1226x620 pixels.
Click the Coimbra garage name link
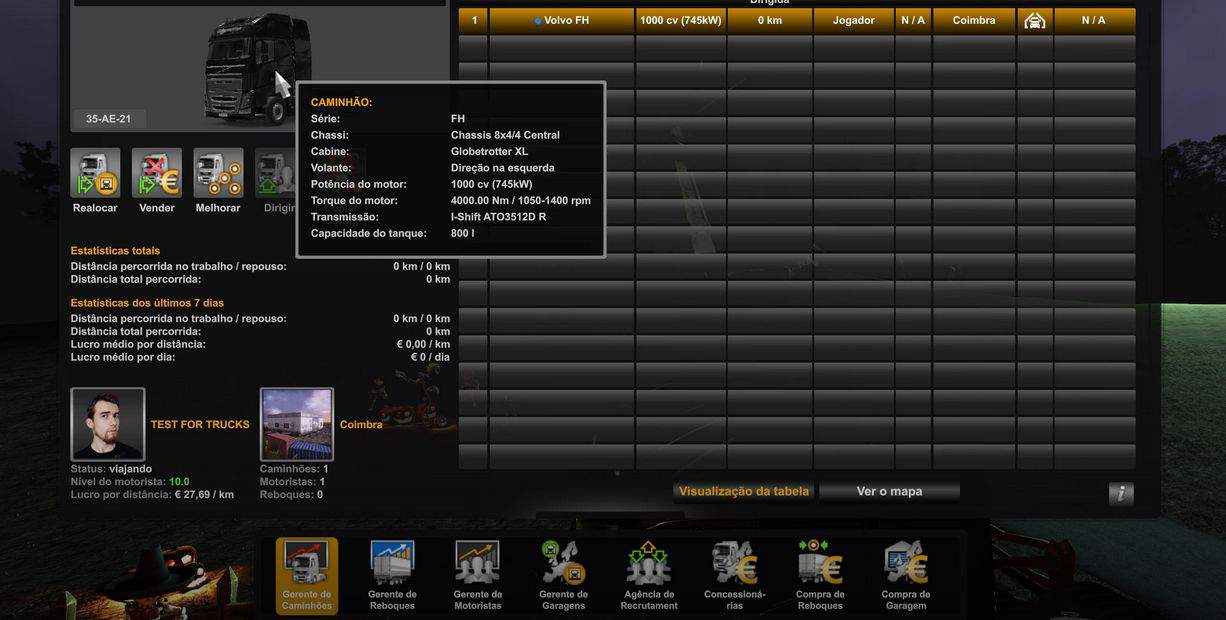[361, 425]
